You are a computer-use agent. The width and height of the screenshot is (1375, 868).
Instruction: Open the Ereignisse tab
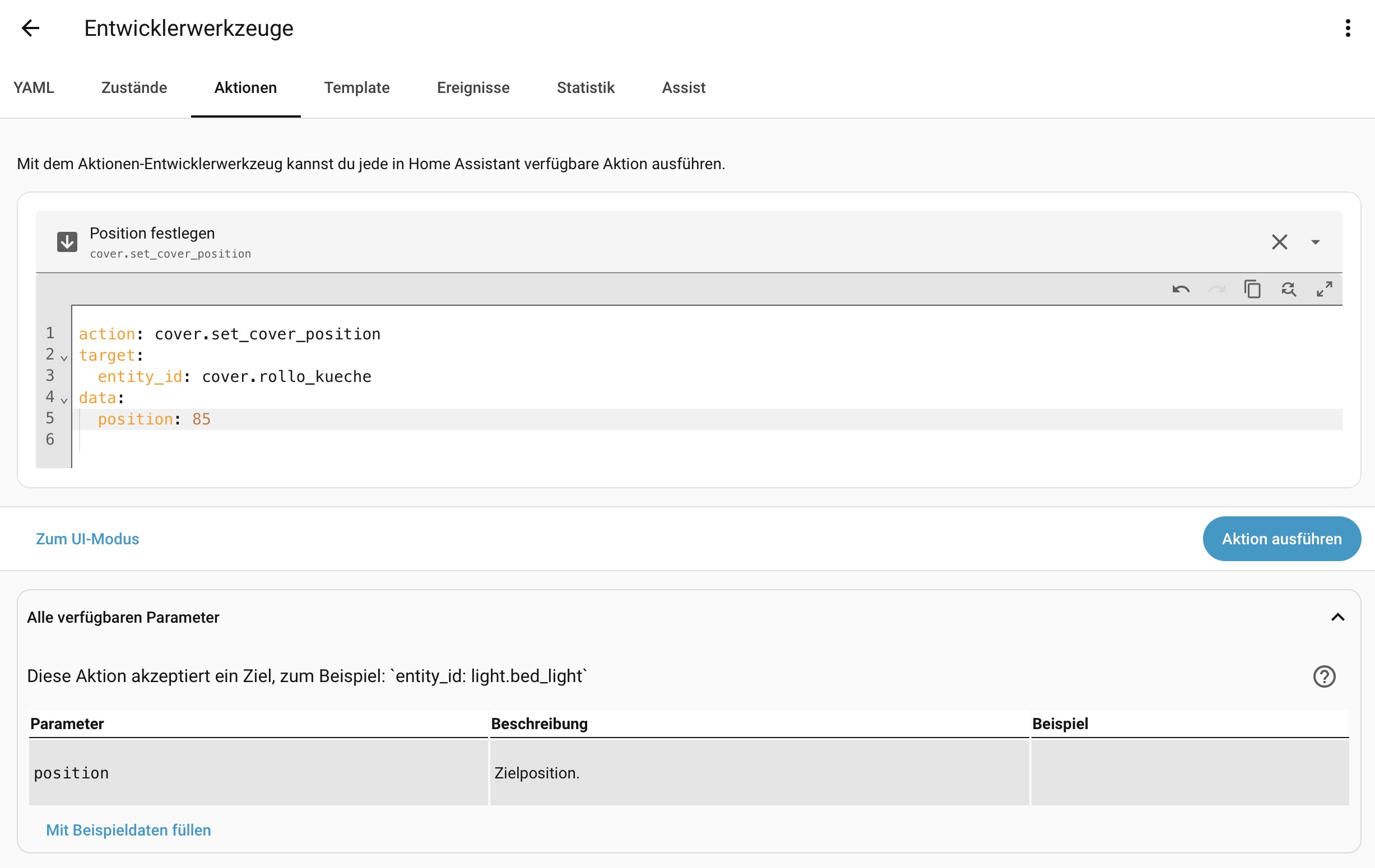coord(473,88)
